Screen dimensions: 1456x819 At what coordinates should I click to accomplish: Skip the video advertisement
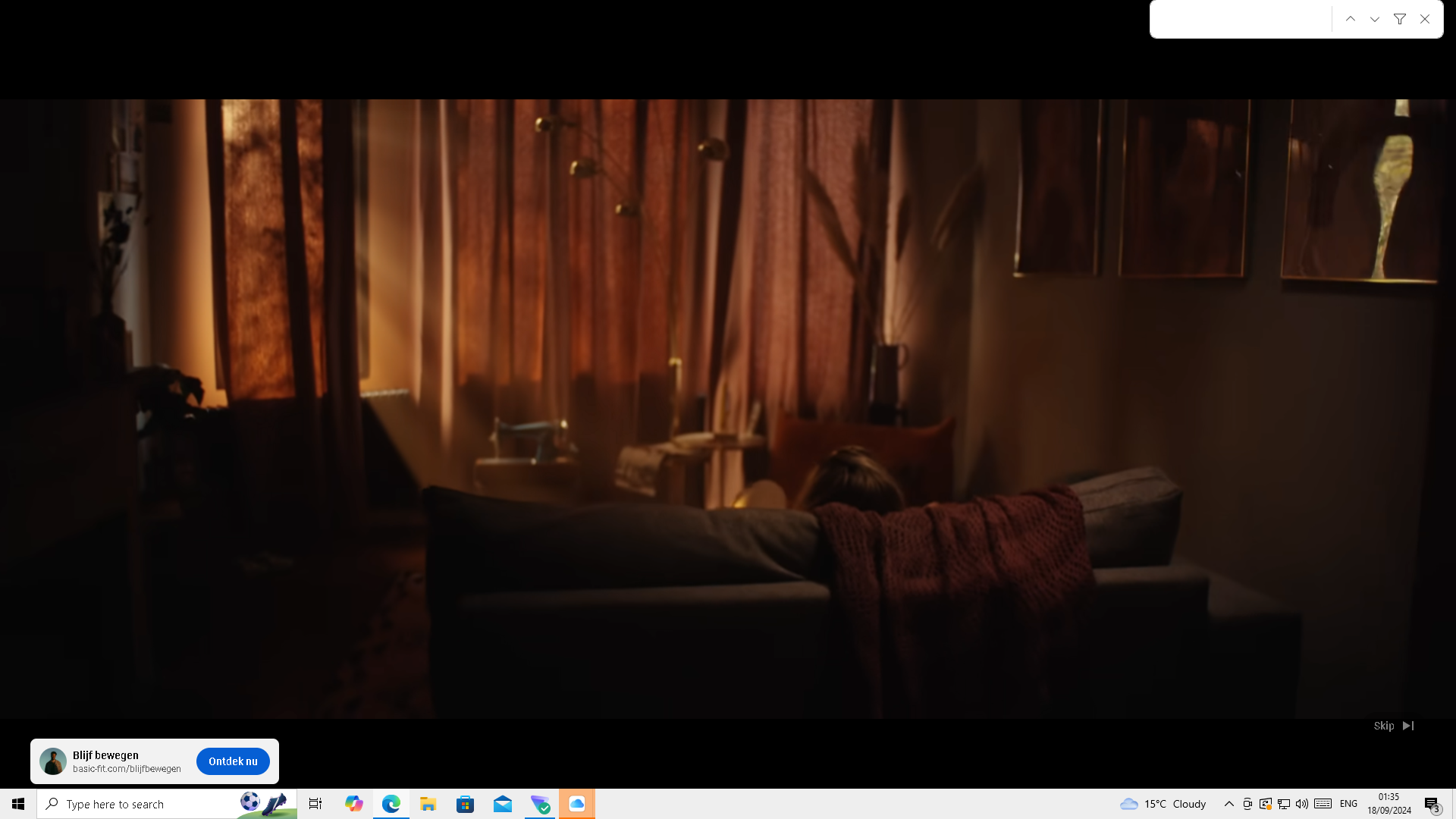point(1393,726)
